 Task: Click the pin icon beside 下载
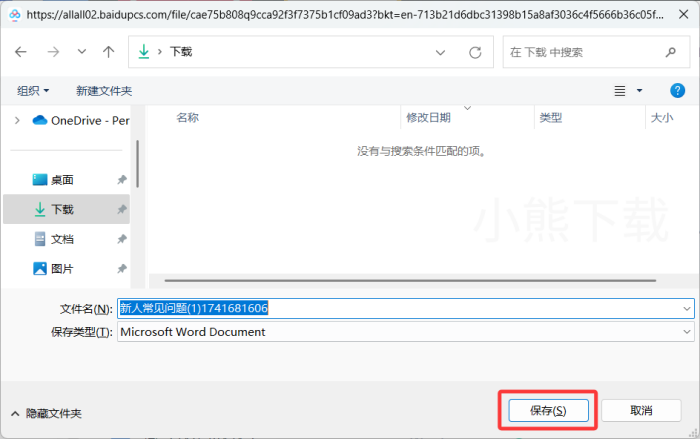pyautogui.click(x=122, y=209)
